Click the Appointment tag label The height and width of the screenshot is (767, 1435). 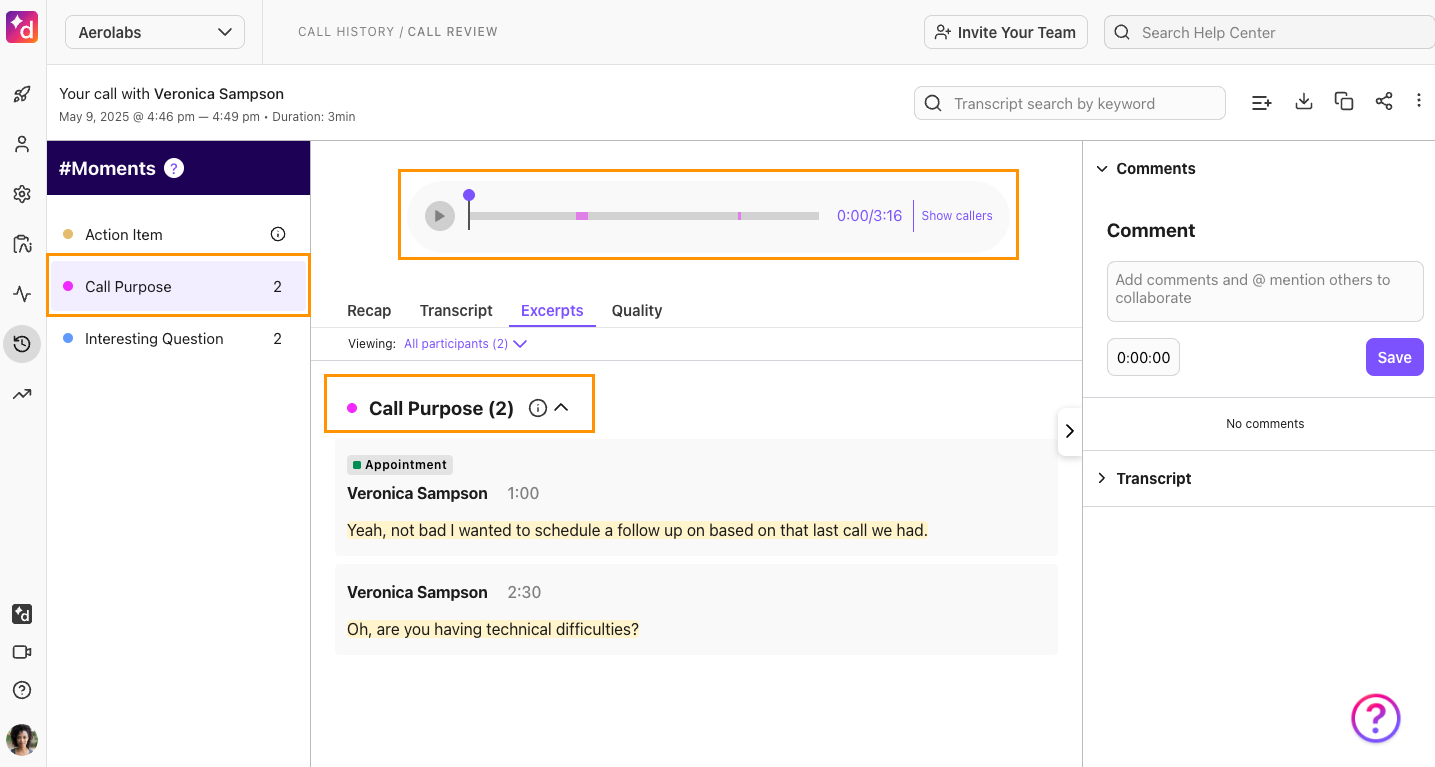pyautogui.click(x=400, y=464)
